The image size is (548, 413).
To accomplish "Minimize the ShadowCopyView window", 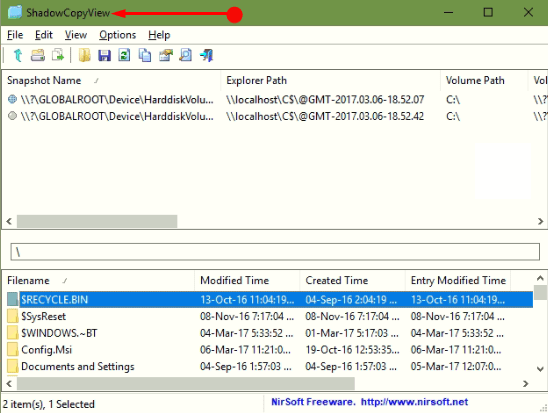I will (x=448, y=13).
